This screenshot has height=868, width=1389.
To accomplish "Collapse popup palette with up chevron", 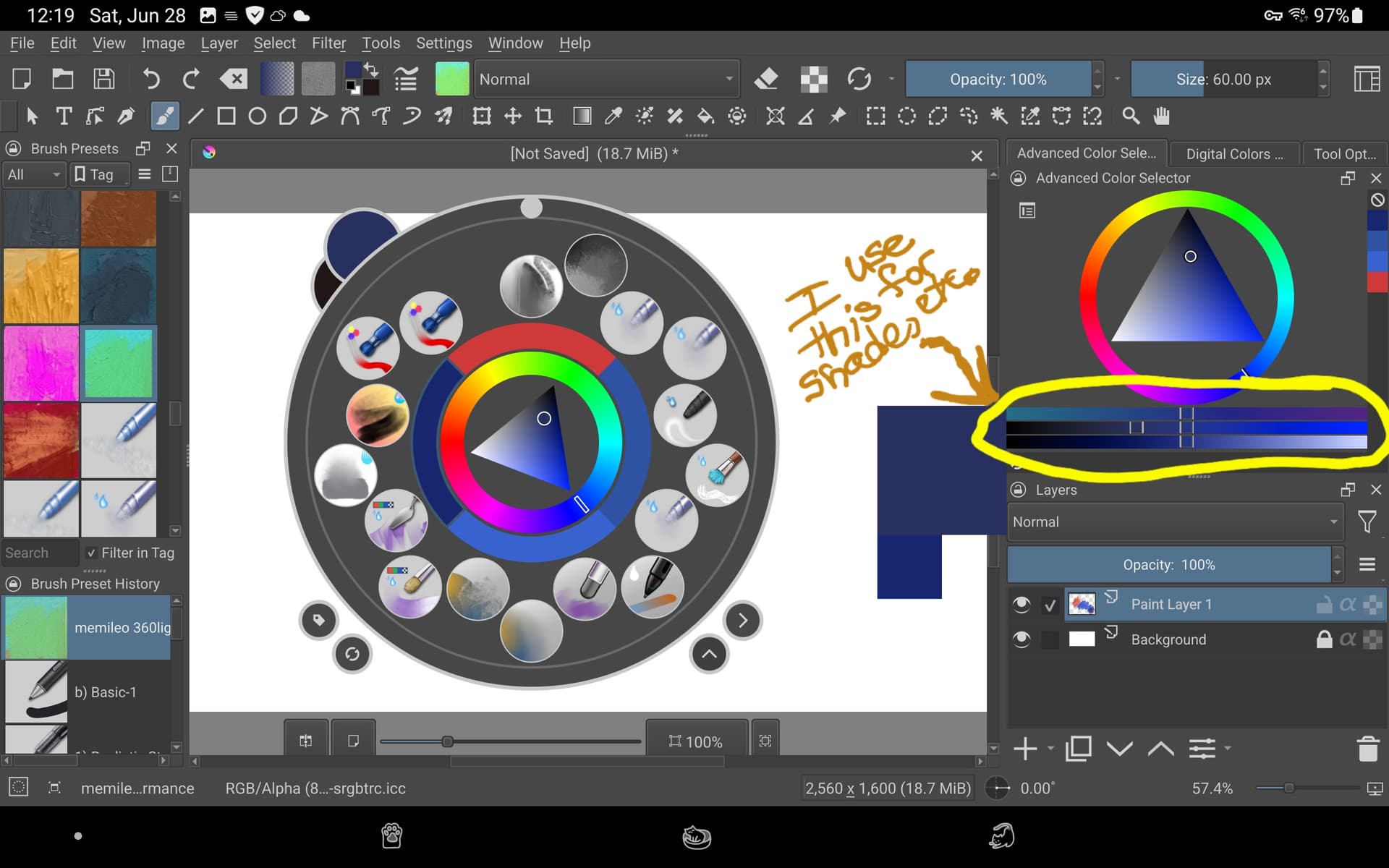I will pyautogui.click(x=709, y=654).
